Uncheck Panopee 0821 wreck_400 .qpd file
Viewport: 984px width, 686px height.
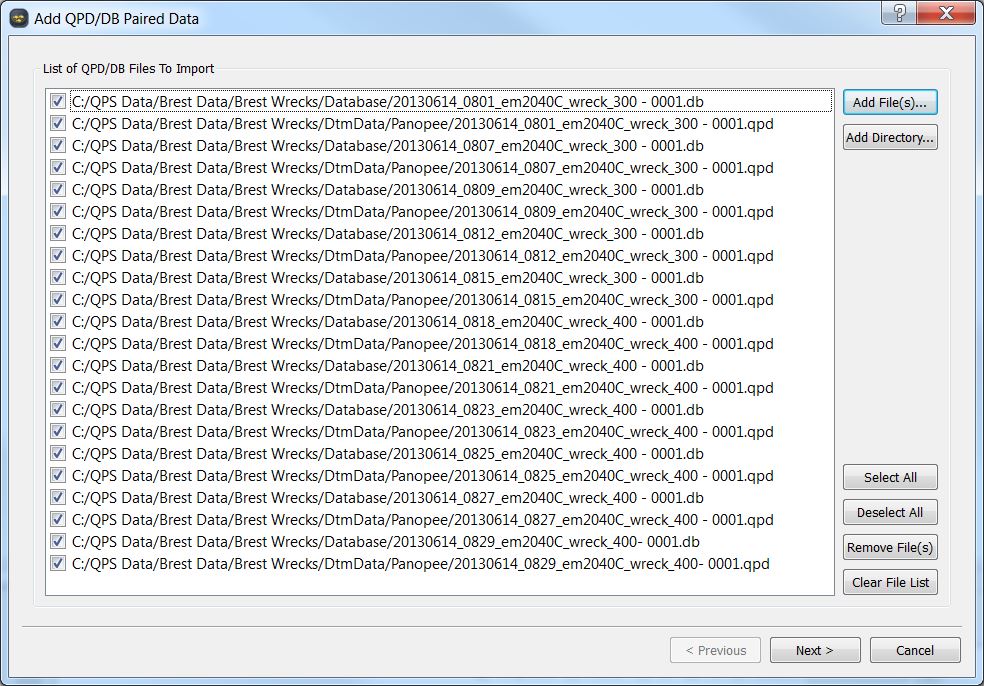58,387
